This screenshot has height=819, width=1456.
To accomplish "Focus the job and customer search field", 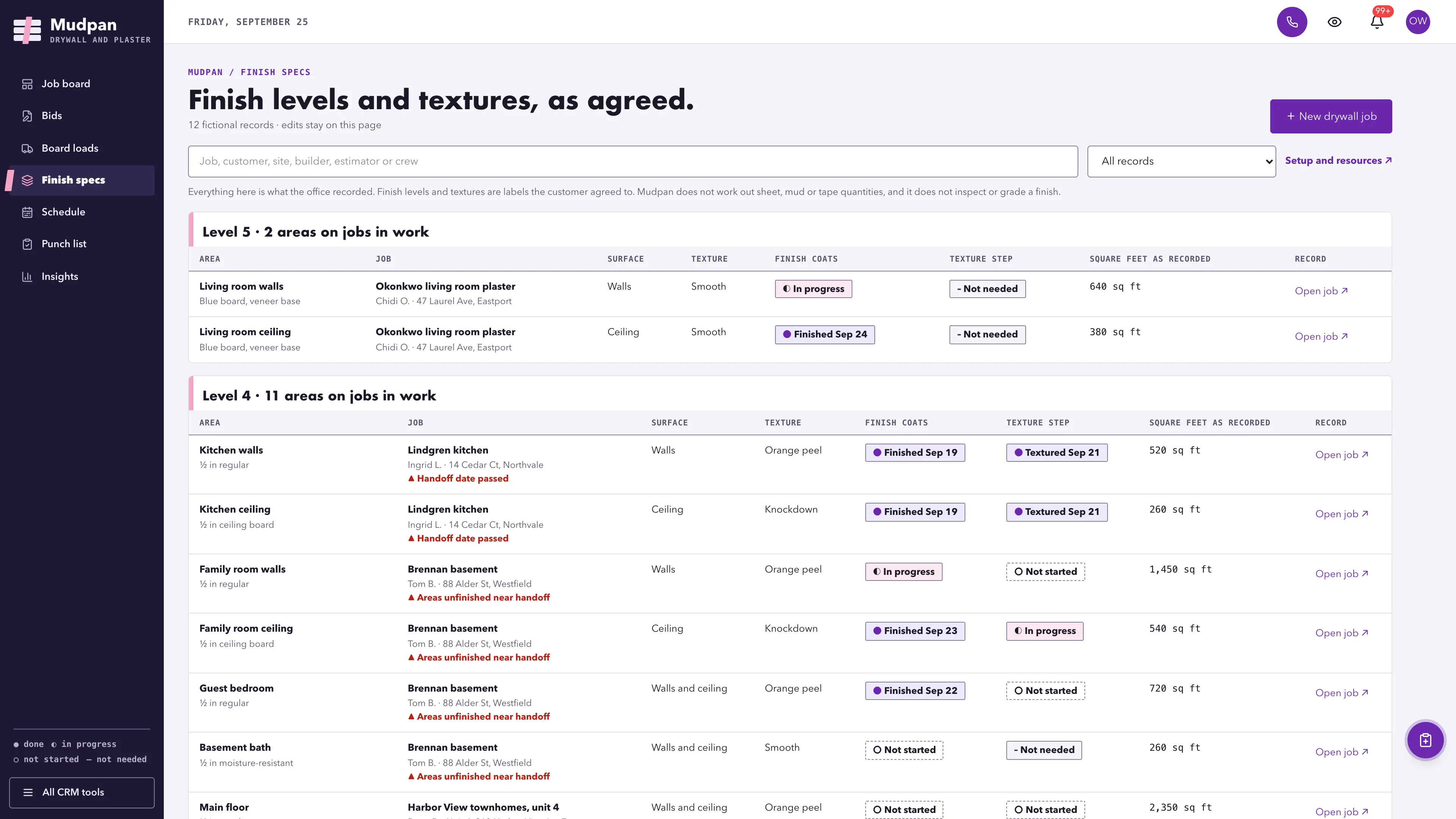I will tap(633, 162).
